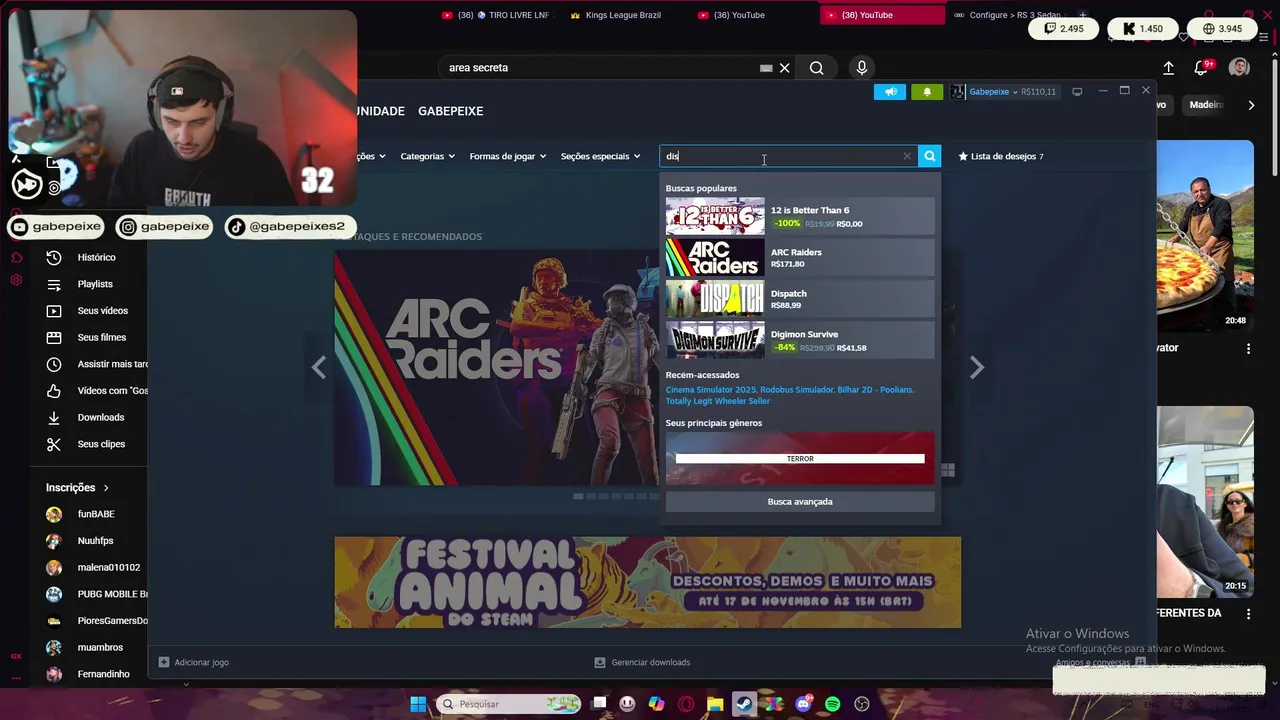
Task: Select ARC Raiders search suggestion
Action: pos(800,258)
